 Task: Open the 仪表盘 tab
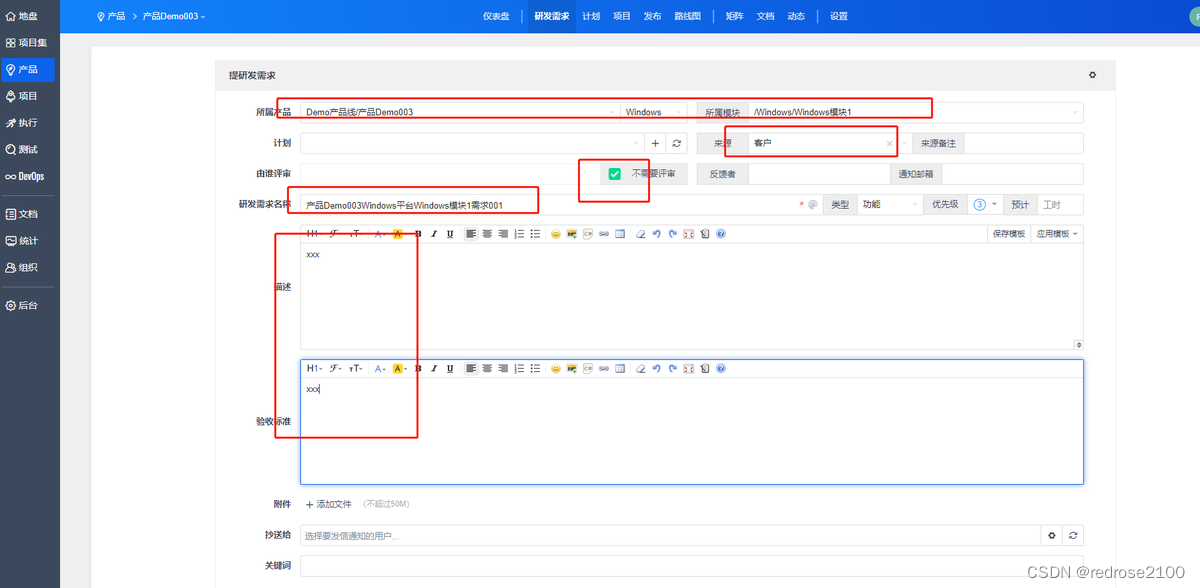(x=496, y=16)
